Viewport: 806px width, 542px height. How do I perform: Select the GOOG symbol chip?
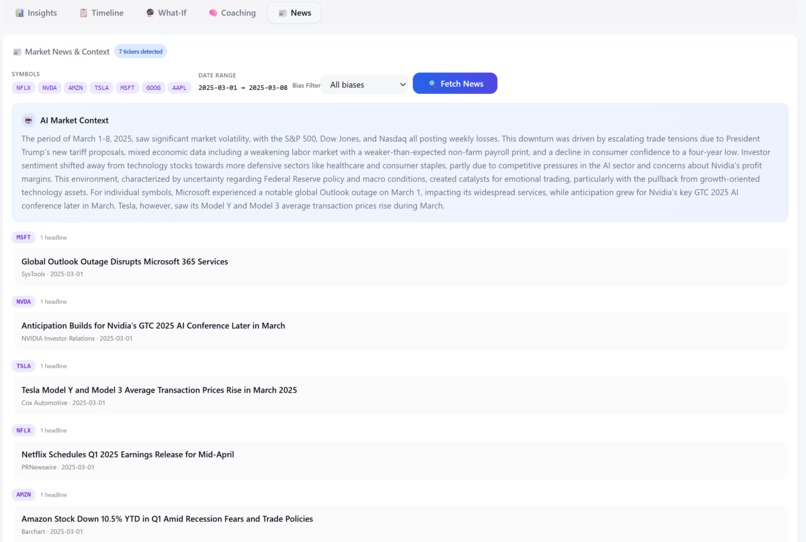[x=153, y=88]
